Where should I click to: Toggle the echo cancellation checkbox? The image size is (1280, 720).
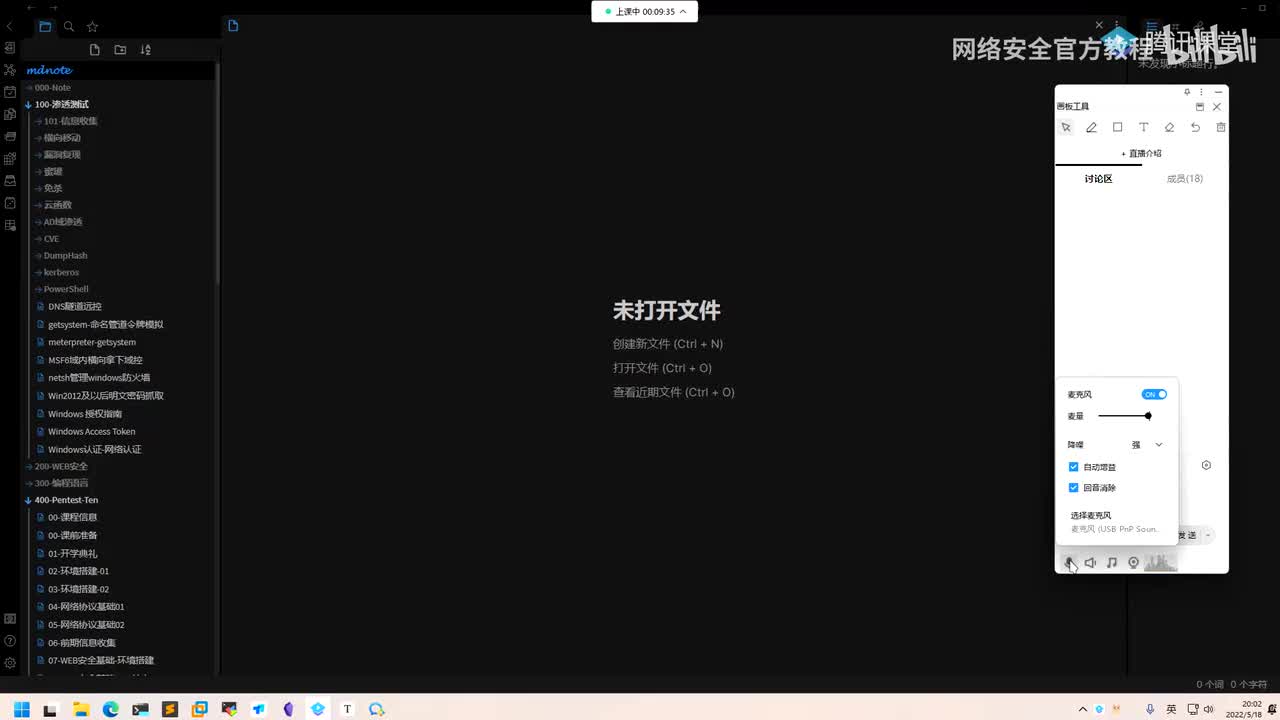pyautogui.click(x=1073, y=488)
